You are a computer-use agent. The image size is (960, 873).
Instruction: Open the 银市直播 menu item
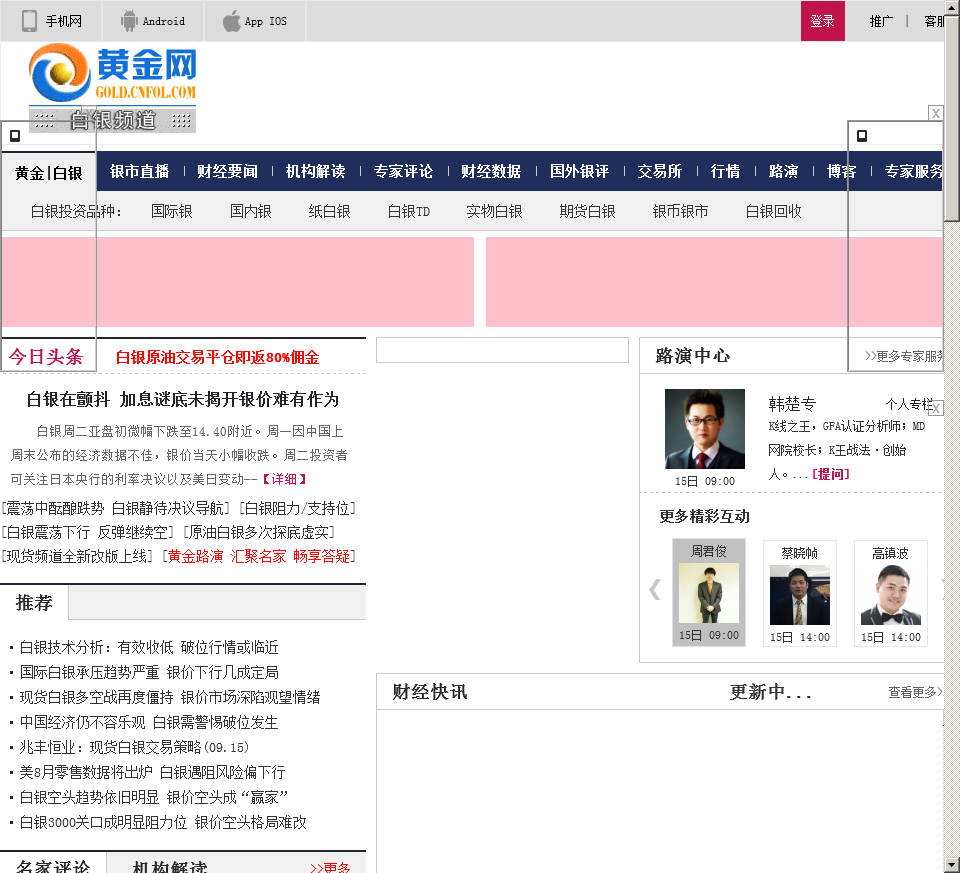click(x=140, y=171)
